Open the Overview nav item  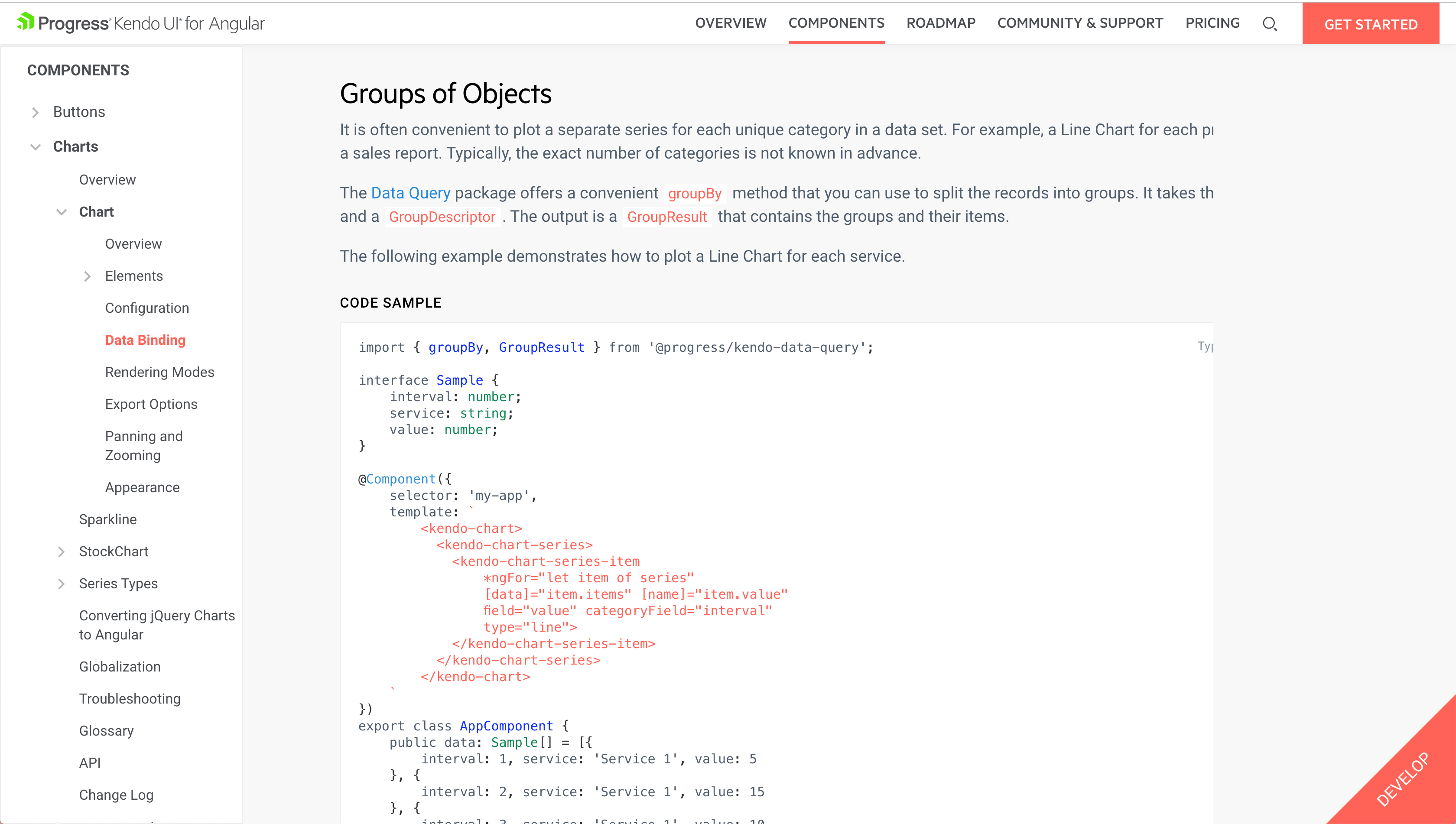[730, 23]
